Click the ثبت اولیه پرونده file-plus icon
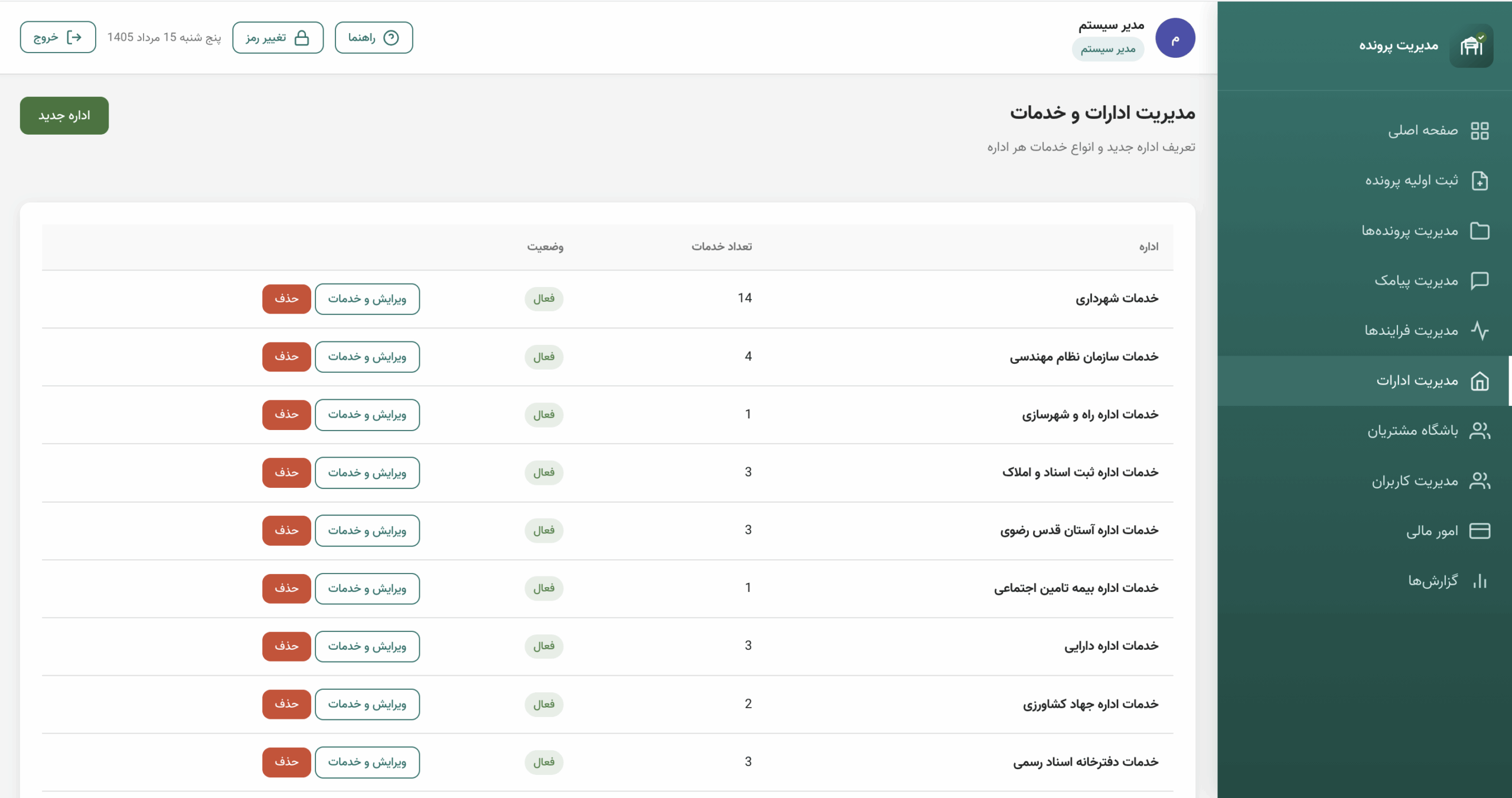Screen dimensions: 1512x798 click(1480, 181)
